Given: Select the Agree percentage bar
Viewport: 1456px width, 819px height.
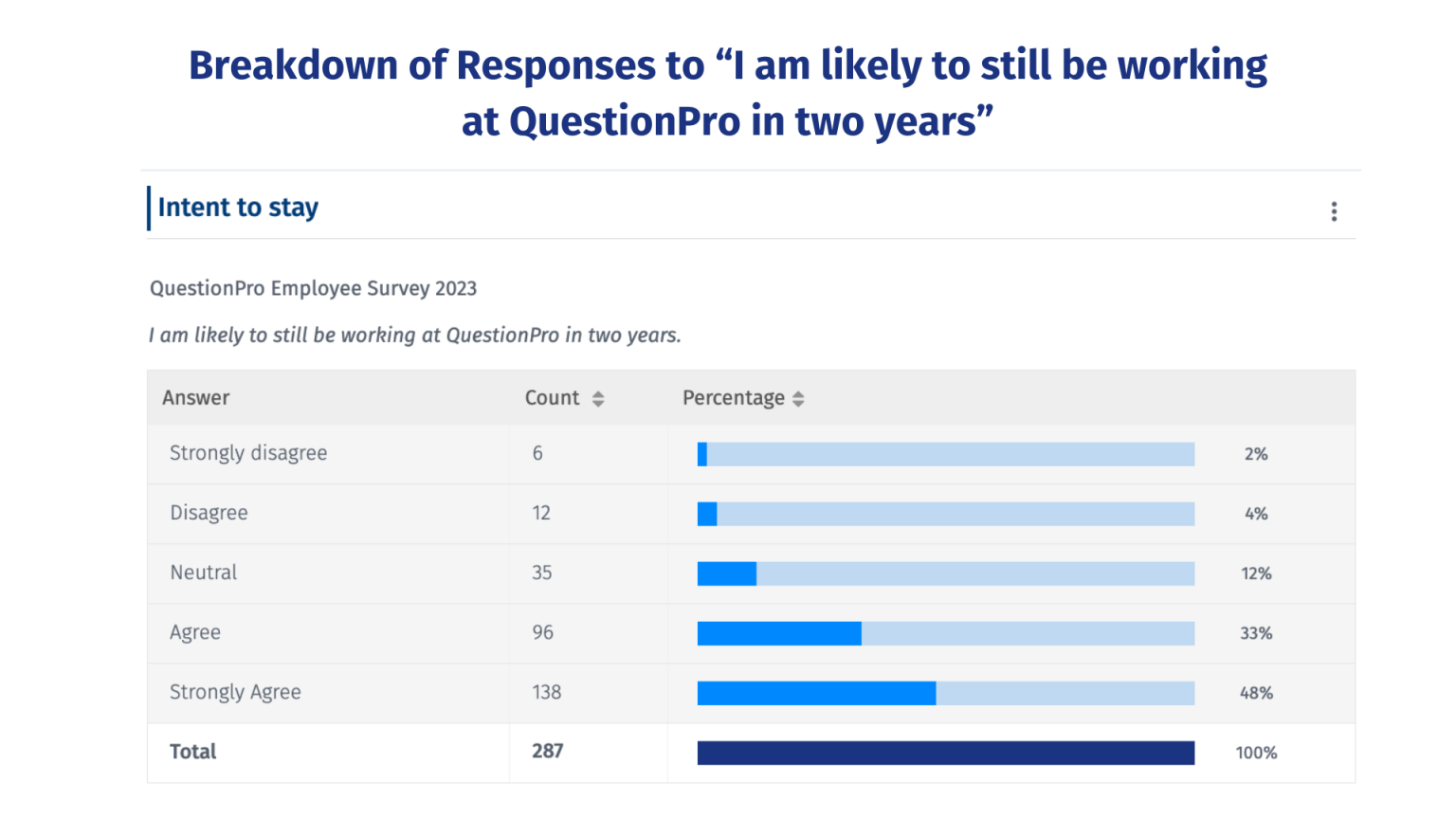Looking at the screenshot, I should pyautogui.click(x=946, y=632).
